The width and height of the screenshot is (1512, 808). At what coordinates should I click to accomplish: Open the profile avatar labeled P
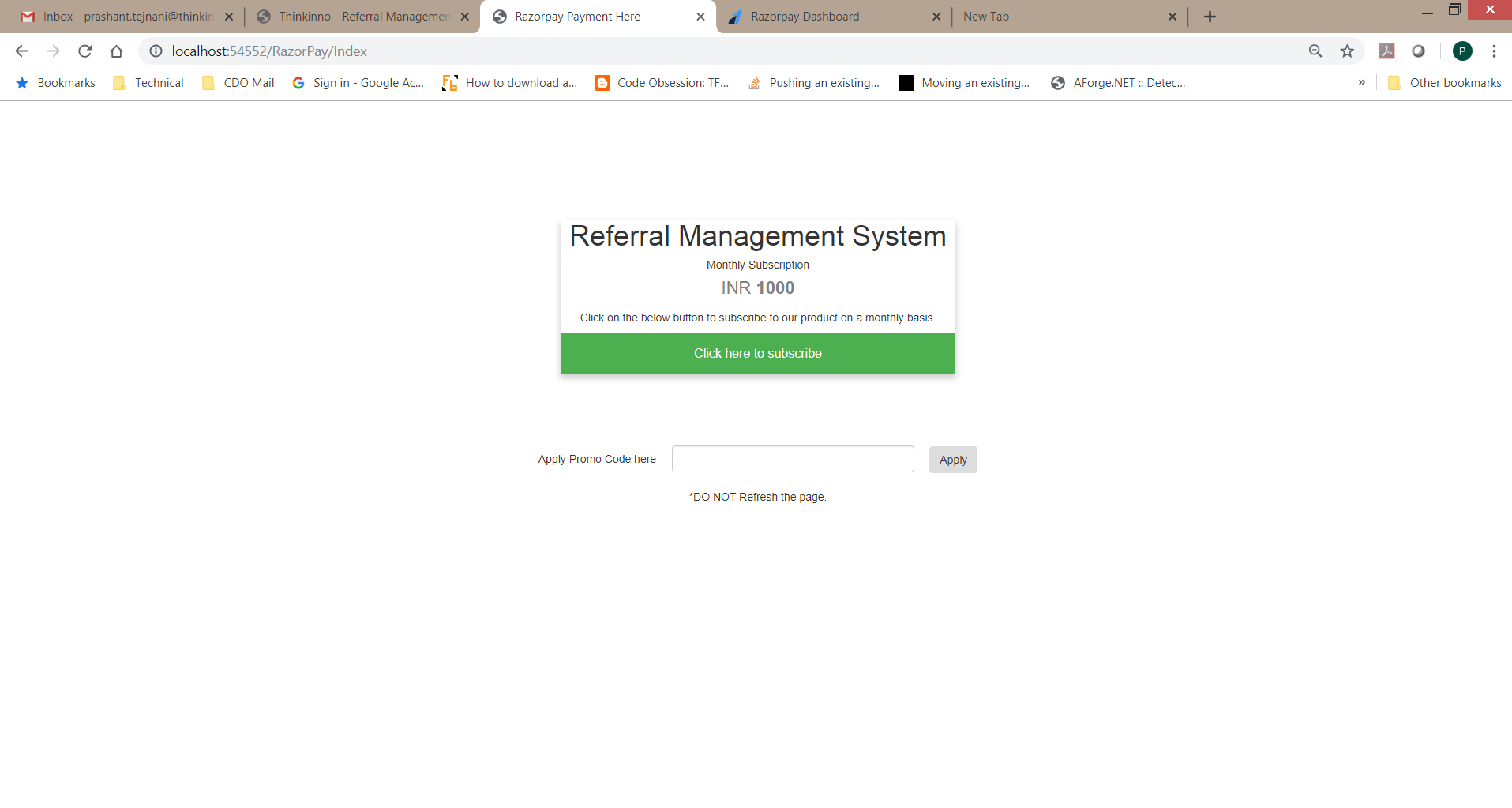pos(1462,51)
